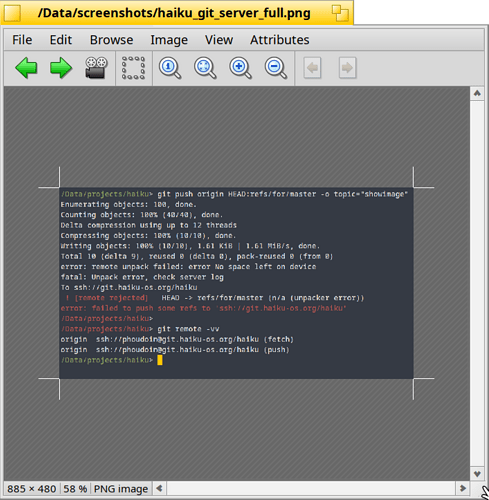Click the origin (push) remote line
The width and height of the screenshot is (489, 500).
[x=175, y=350]
